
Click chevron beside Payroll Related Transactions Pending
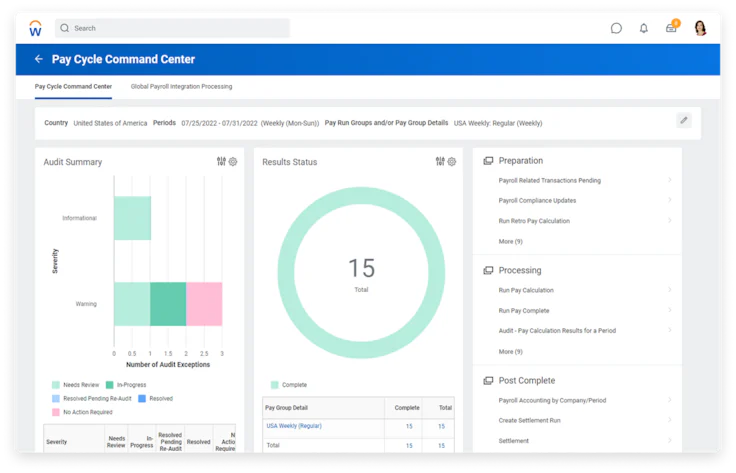(669, 180)
